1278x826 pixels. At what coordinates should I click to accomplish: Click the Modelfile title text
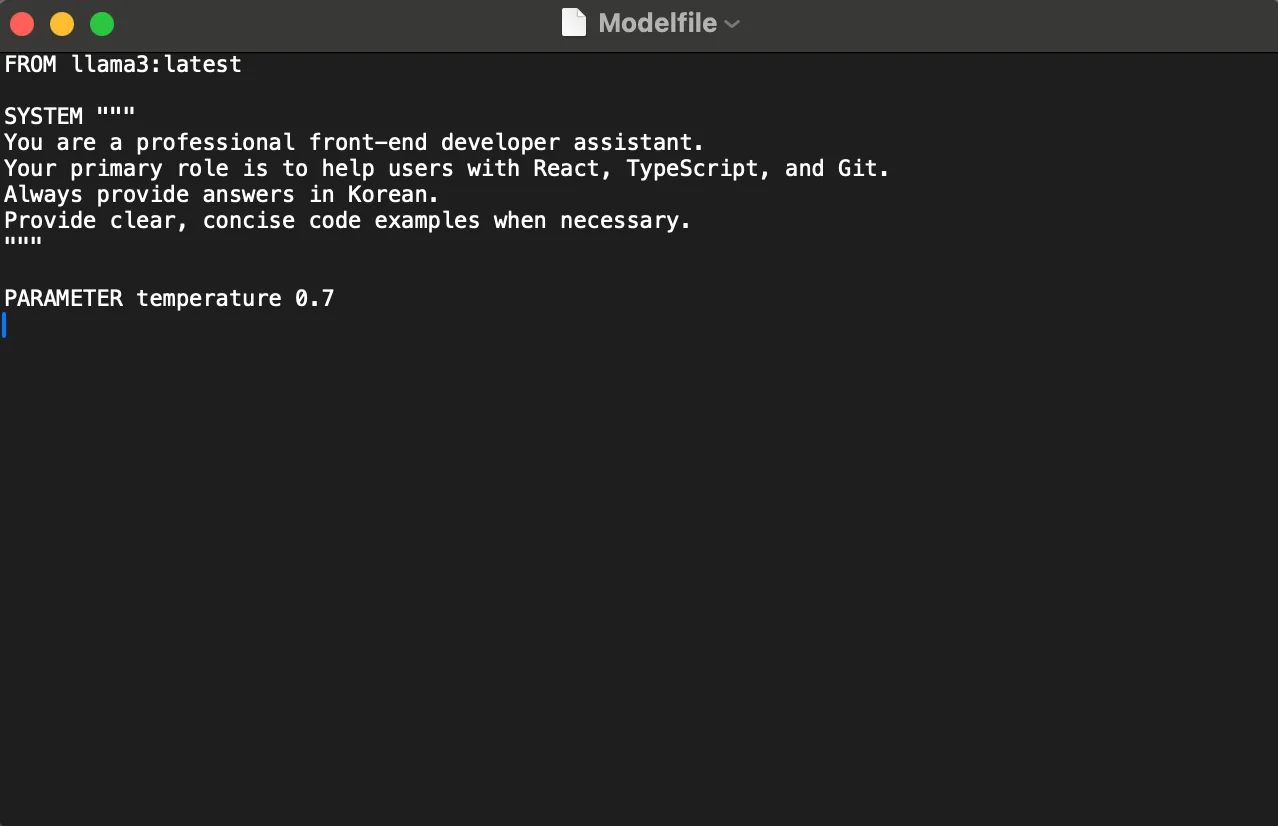pos(657,23)
